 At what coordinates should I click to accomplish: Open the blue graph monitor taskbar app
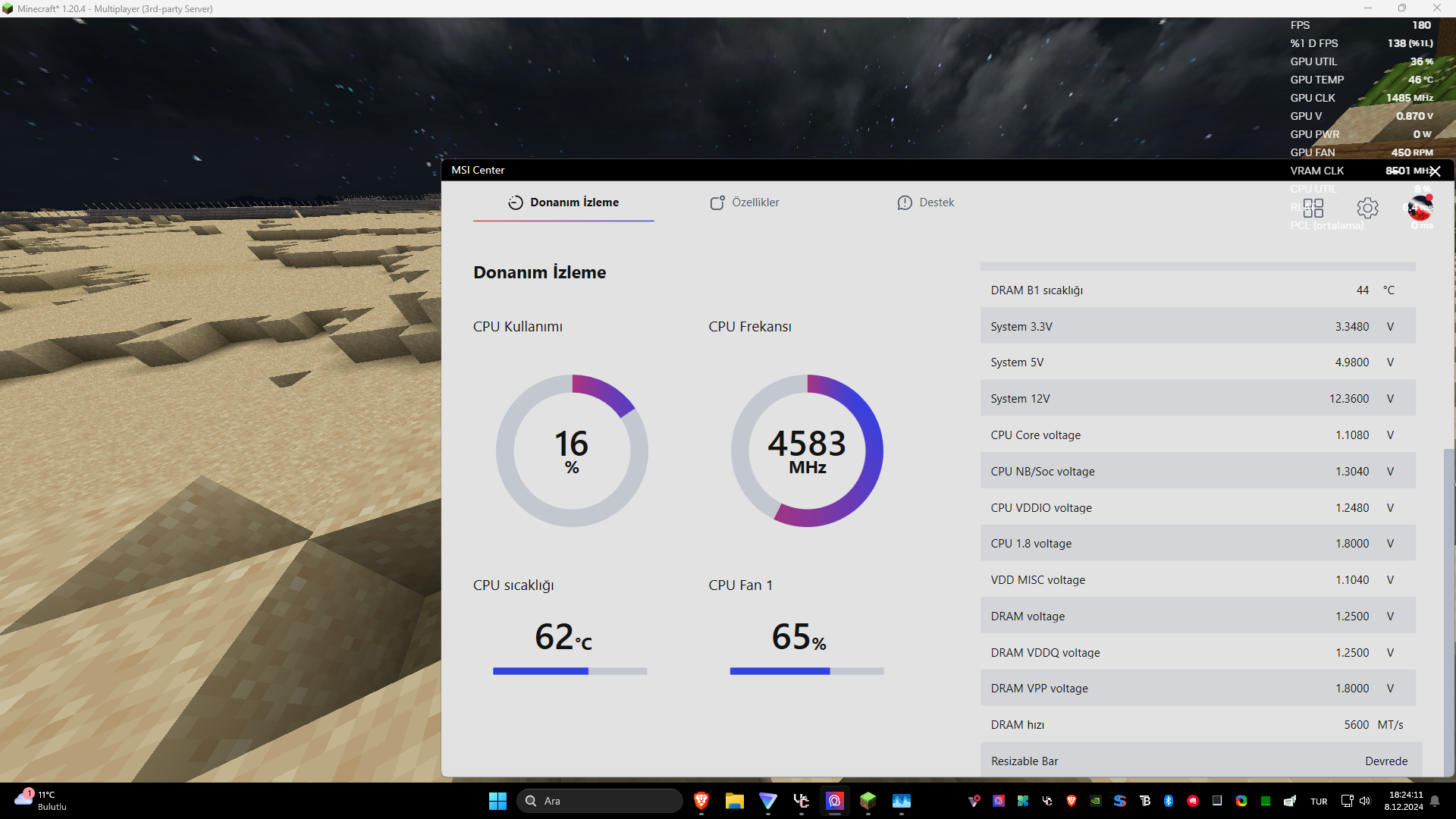(x=901, y=801)
